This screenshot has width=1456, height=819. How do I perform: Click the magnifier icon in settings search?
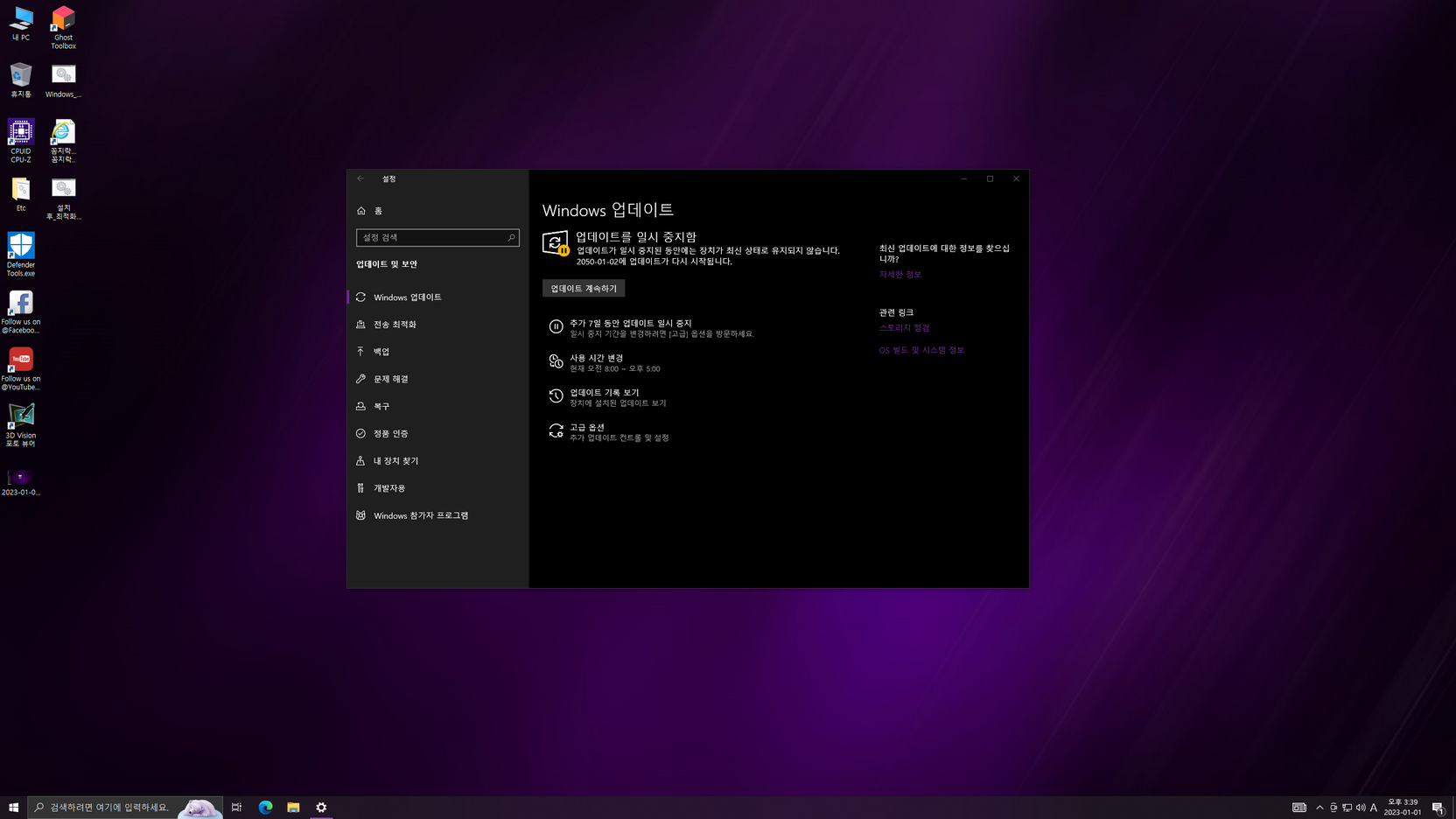coord(511,237)
